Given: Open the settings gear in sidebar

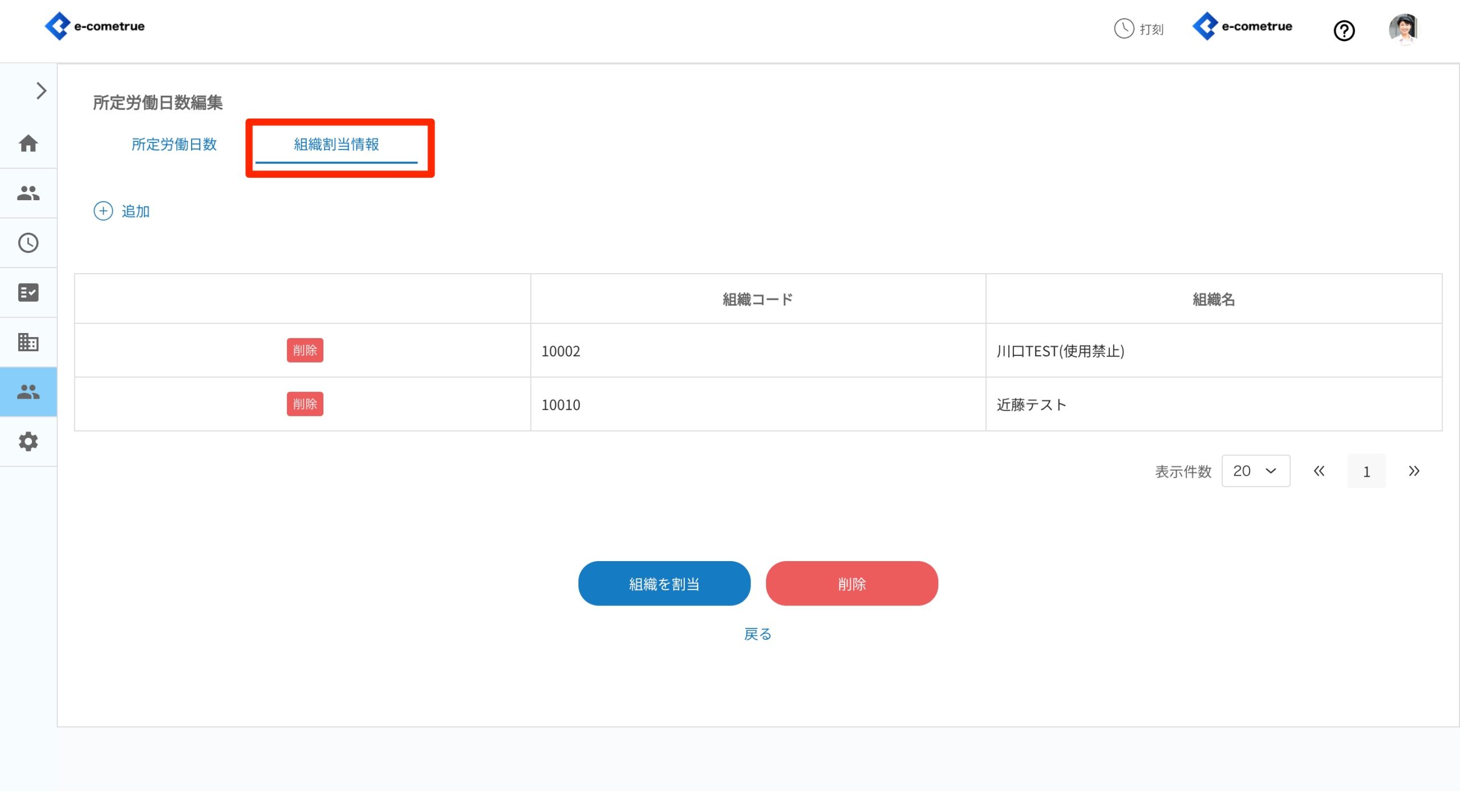Looking at the screenshot, I should (x=28, y=441).
